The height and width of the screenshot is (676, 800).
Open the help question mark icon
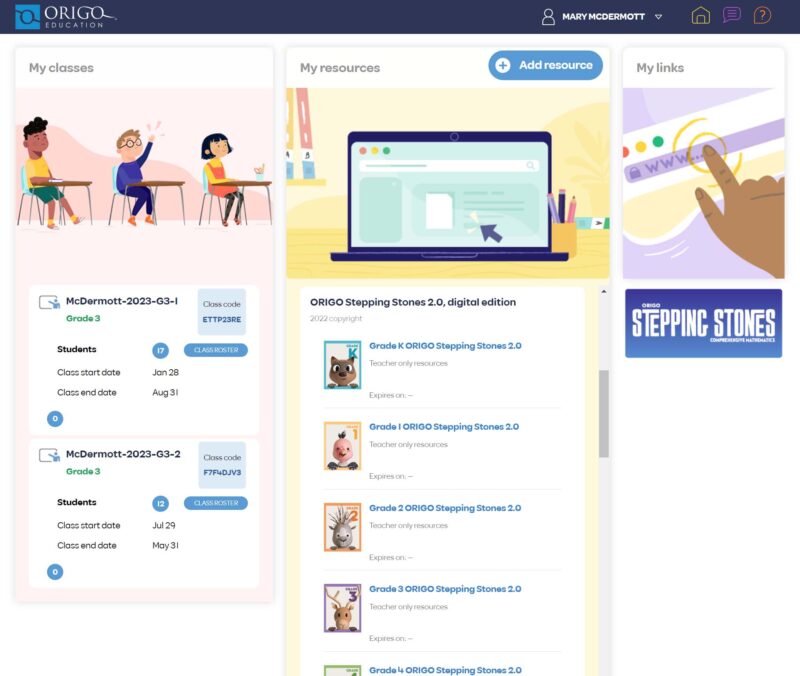click(x=761, y=14)
